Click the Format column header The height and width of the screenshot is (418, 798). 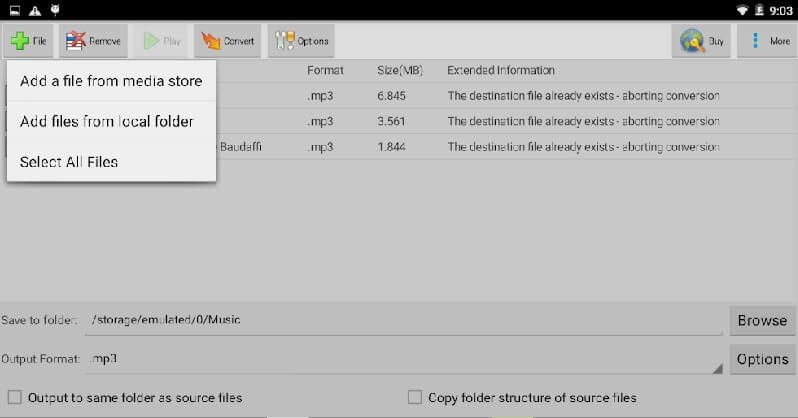[325, 70]
